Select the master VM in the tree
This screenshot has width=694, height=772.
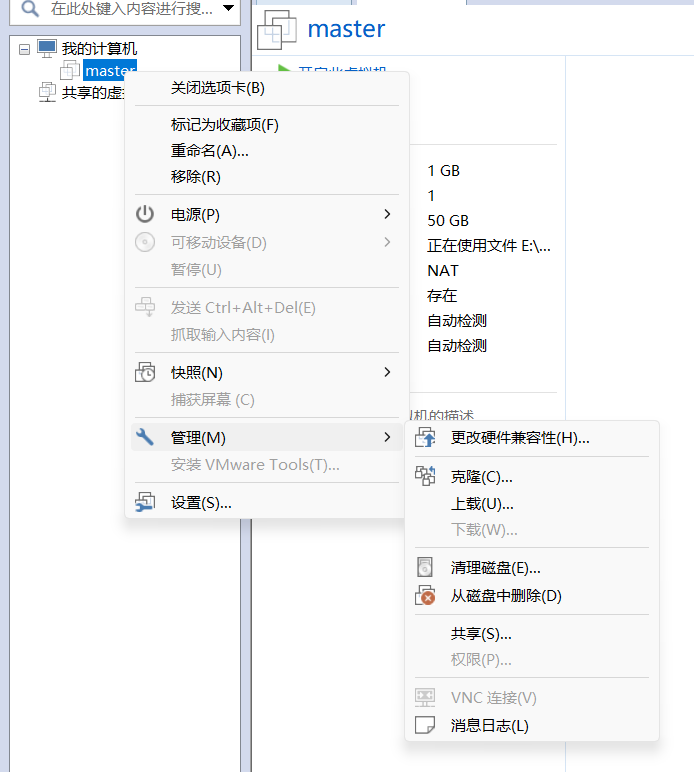(x=110, y=70)
